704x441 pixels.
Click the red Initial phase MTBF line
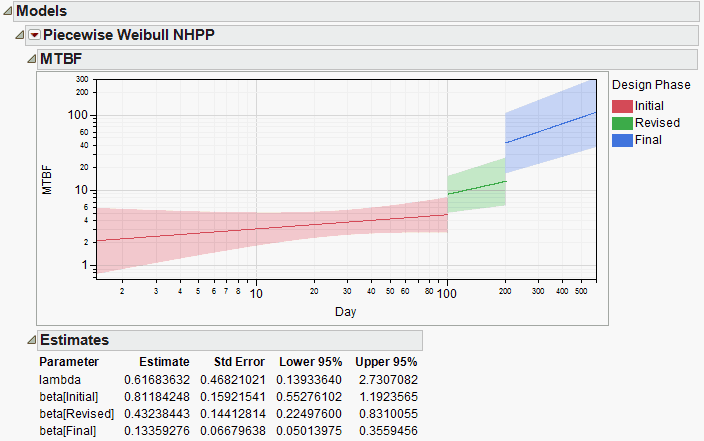click(x=273, y=228)
